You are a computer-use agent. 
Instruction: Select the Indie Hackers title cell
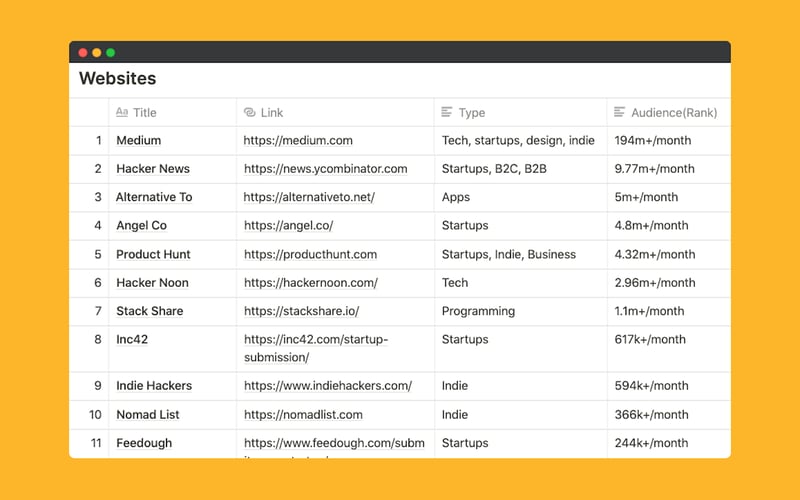pyautogui.click(x=172, y=386)
